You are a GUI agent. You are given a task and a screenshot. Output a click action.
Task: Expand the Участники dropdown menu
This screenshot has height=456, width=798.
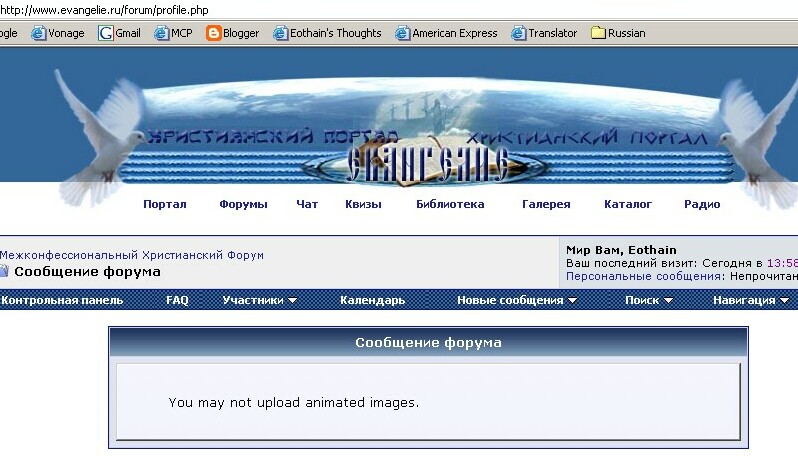pos(259,300)
